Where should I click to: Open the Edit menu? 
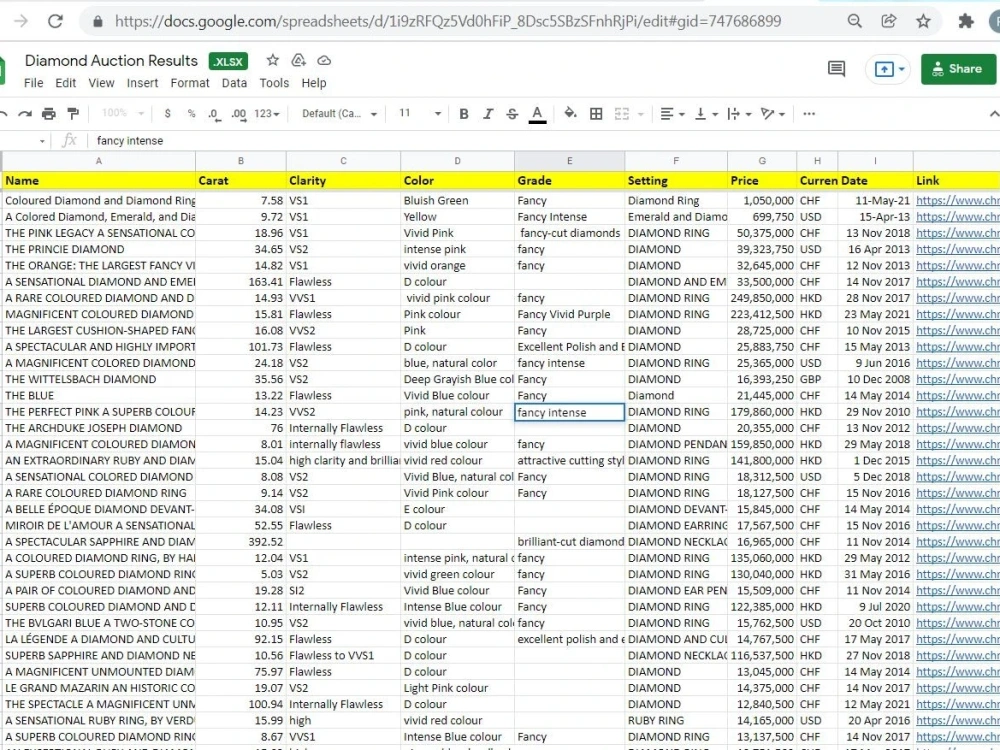click(65, 83)
